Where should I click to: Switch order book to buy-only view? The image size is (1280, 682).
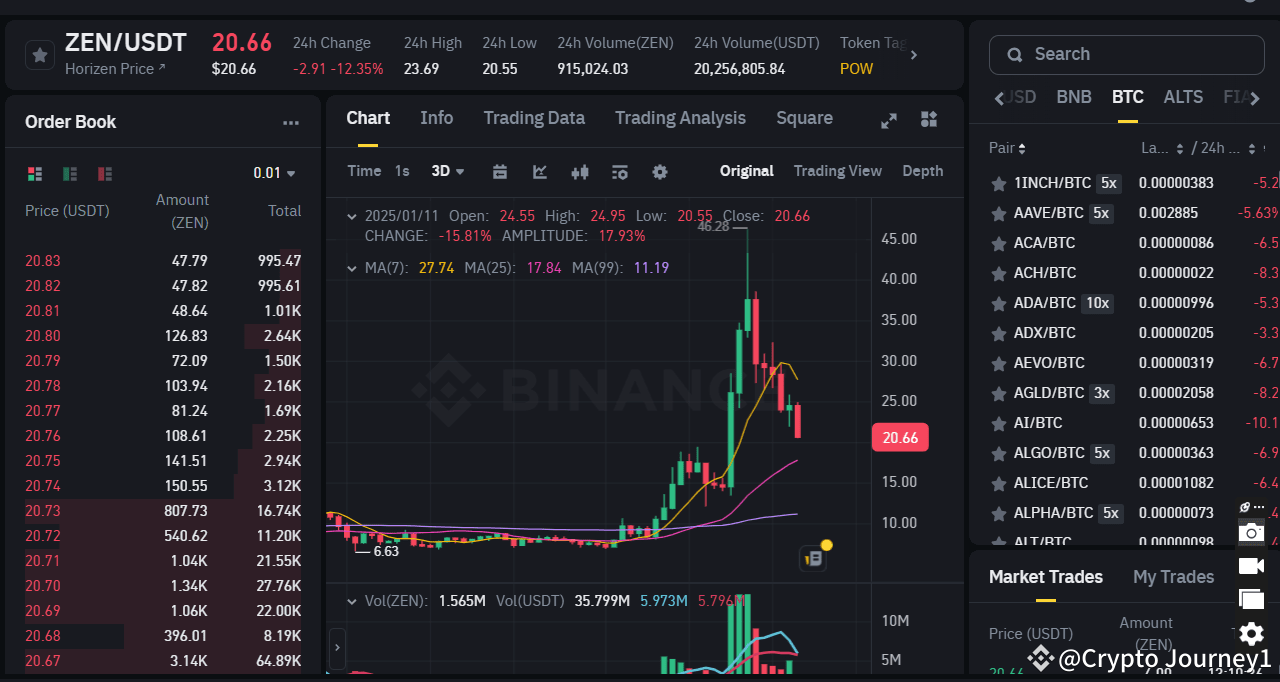point(69,173)
